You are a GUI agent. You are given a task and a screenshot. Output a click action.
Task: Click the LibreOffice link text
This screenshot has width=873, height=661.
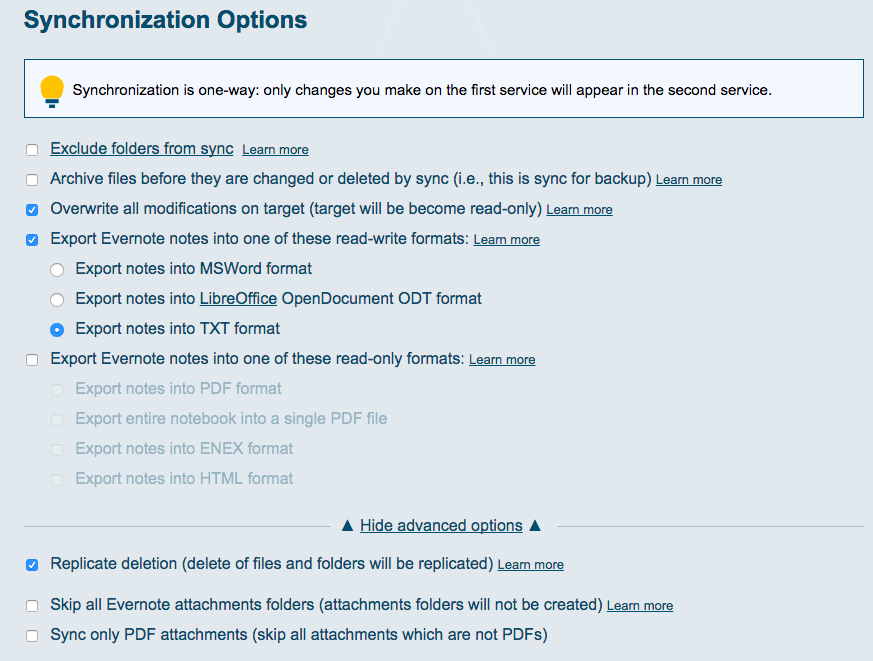coord(238,298)
